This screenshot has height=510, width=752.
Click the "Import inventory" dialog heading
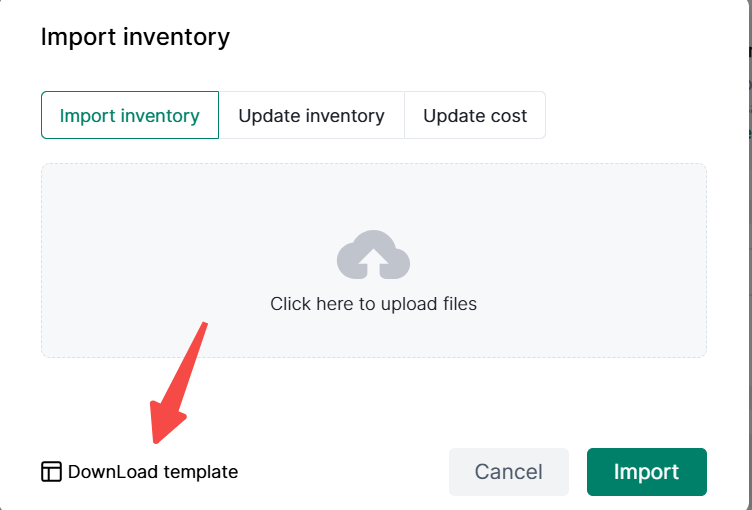pyautogui.click(x=135, y=38)
